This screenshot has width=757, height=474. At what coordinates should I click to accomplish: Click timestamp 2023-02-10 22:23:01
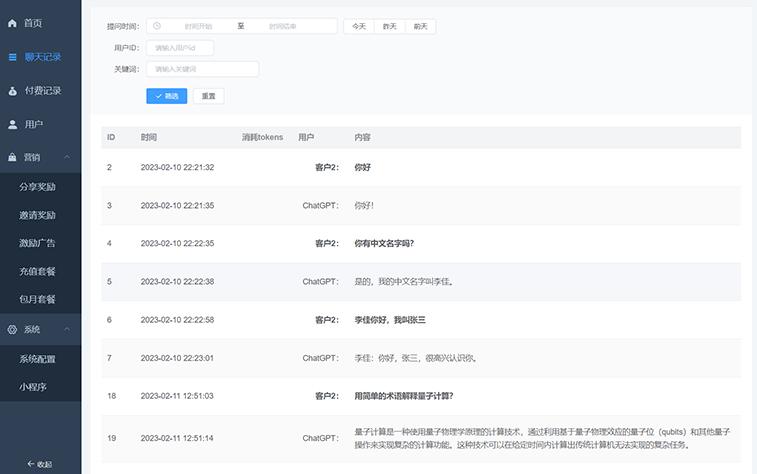pyautogui.click(x=177, y=358)
